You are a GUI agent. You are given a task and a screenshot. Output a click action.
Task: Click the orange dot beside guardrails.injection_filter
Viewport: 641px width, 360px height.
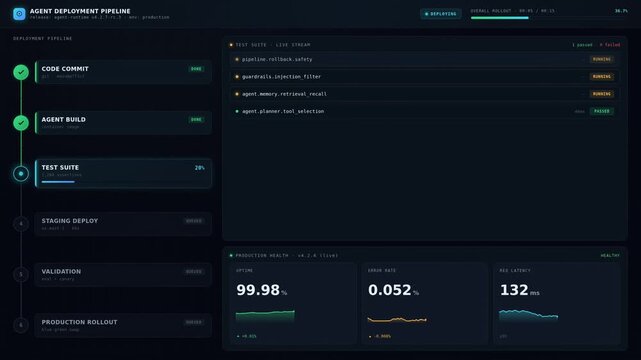[237, 76]
